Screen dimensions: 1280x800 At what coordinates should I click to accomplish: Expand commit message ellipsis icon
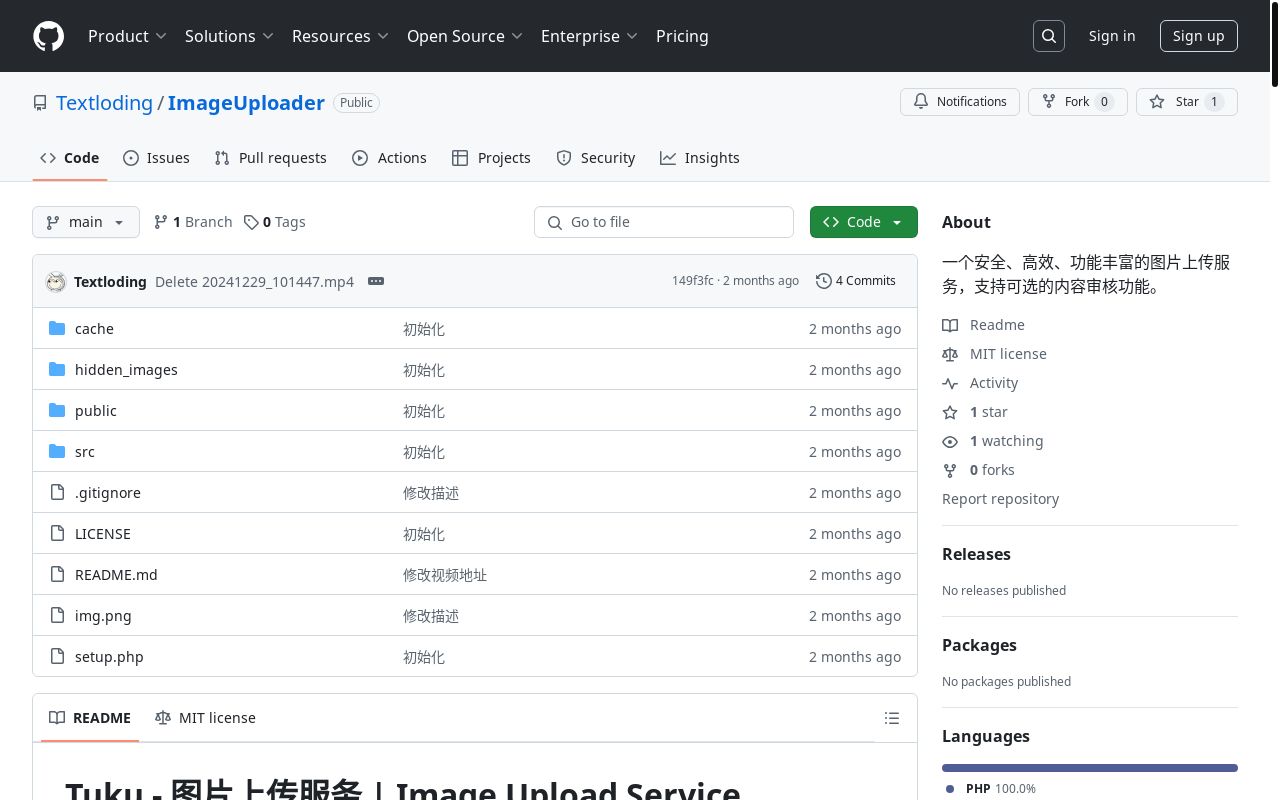(376, 281)
